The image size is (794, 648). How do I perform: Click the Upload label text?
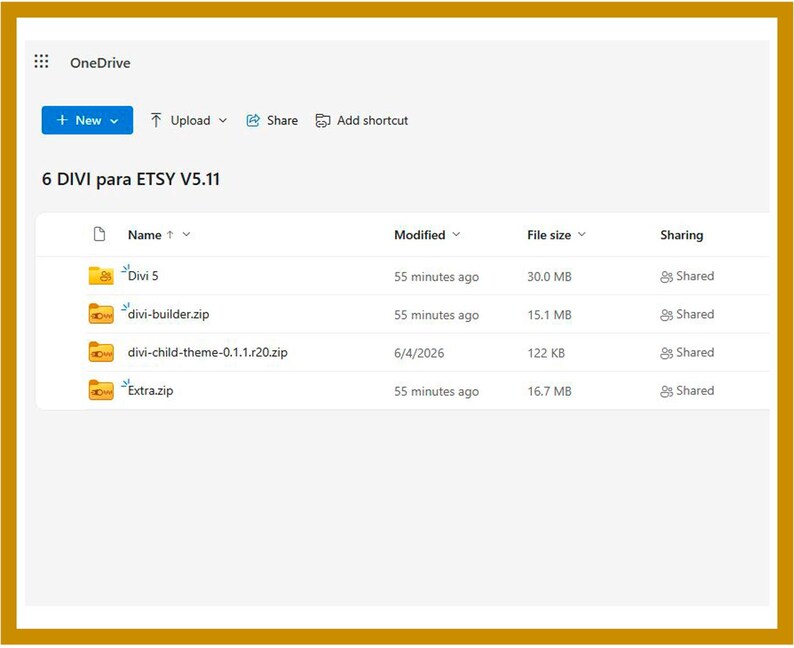pyautogui.click(x=190, y=120)
